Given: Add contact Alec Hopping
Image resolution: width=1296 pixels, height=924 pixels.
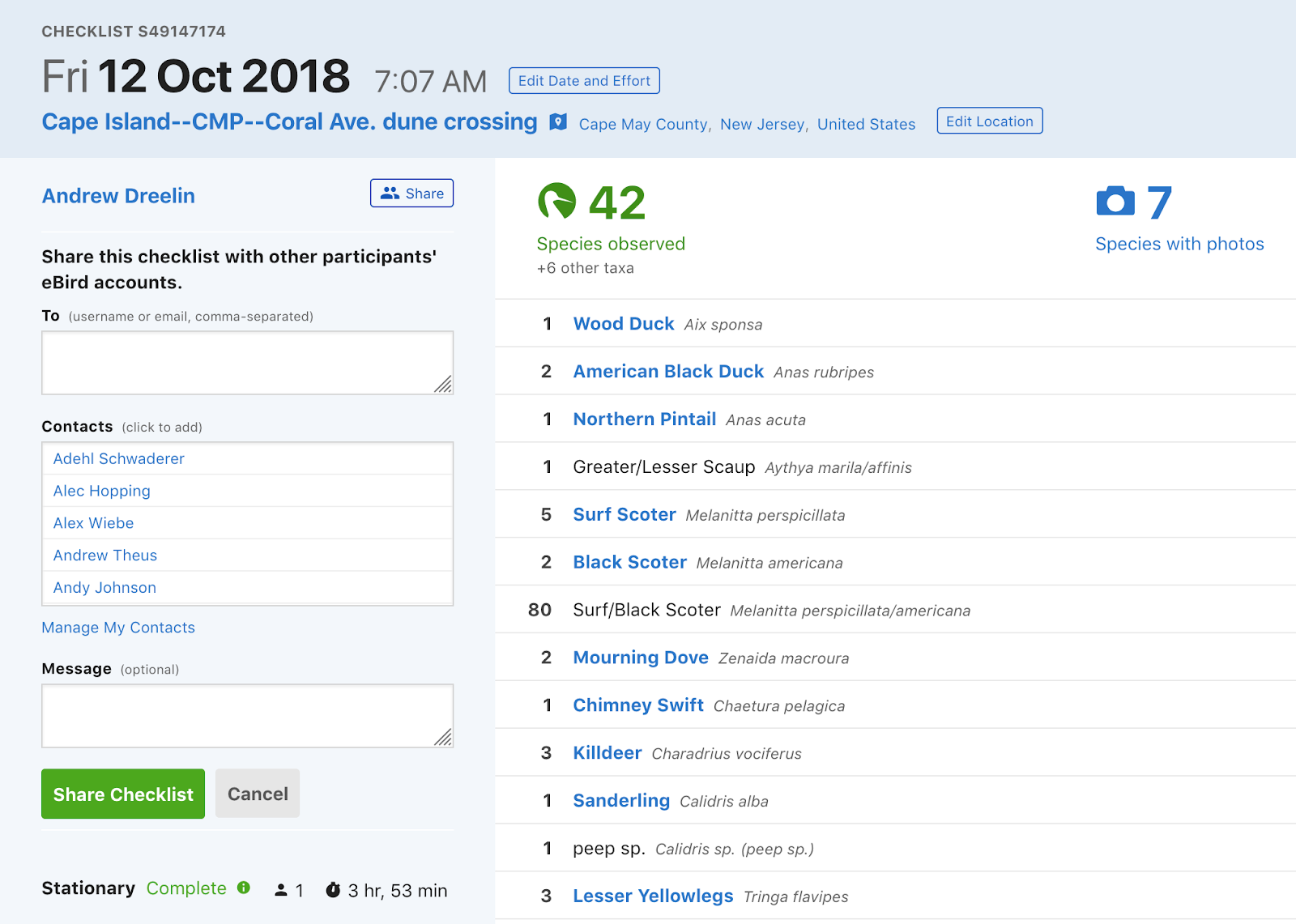Looking at the screenshot, I should pos(247,491).
